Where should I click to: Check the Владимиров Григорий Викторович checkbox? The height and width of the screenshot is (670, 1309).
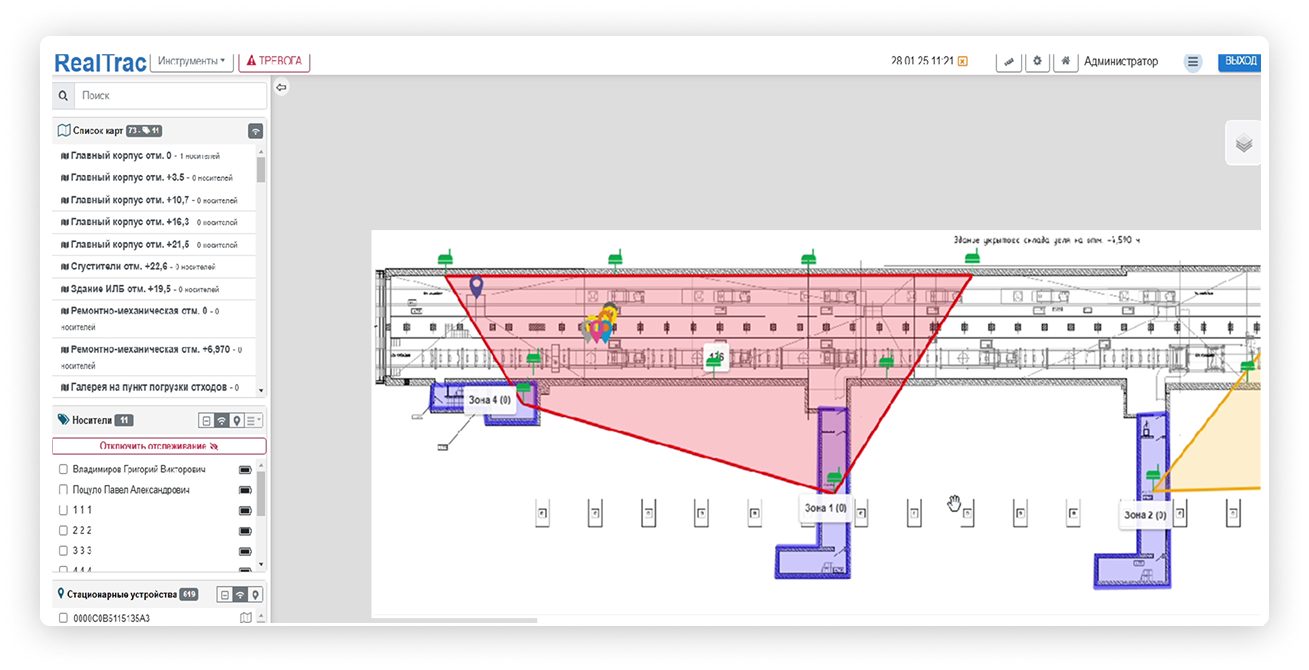[x=63, y=470]
